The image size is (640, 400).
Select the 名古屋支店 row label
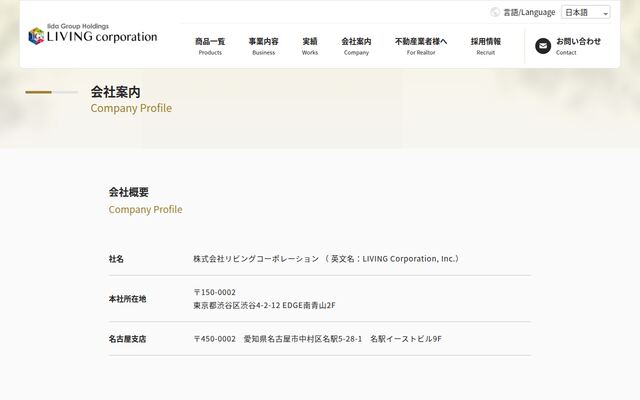(x=127, y=339)
